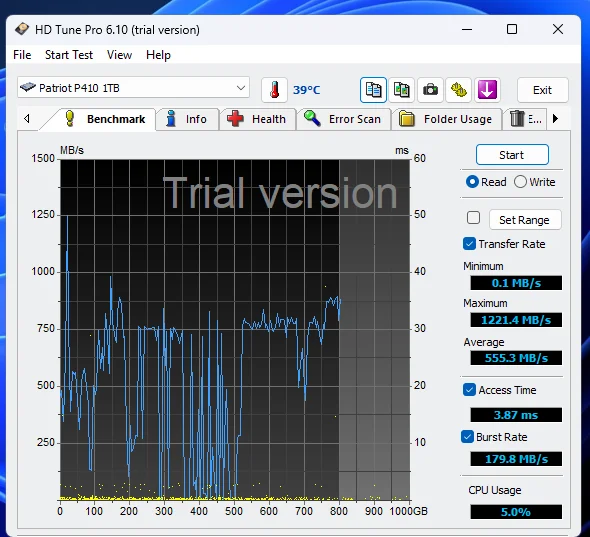Viewport: 590px width, 537px height.
Task: Open the Help menu
Action: tap(158, 55)
